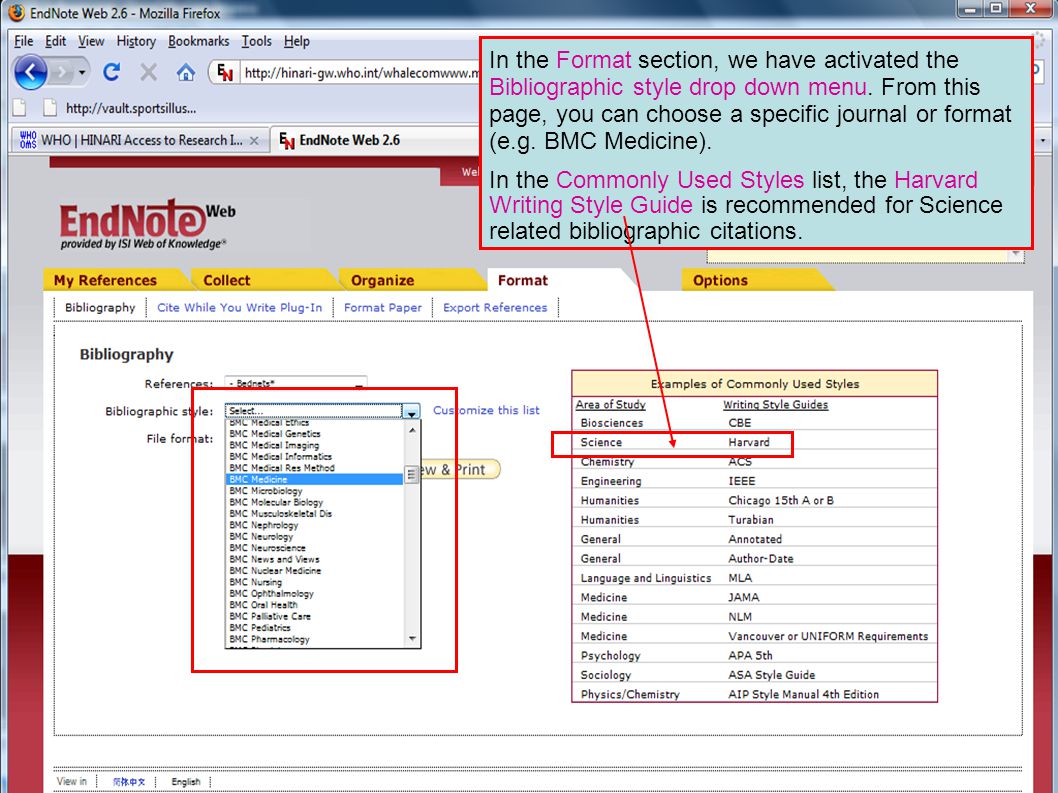Click the Area of Study column header
This screenshot has height=793, width=1058.
coord(611,404)
